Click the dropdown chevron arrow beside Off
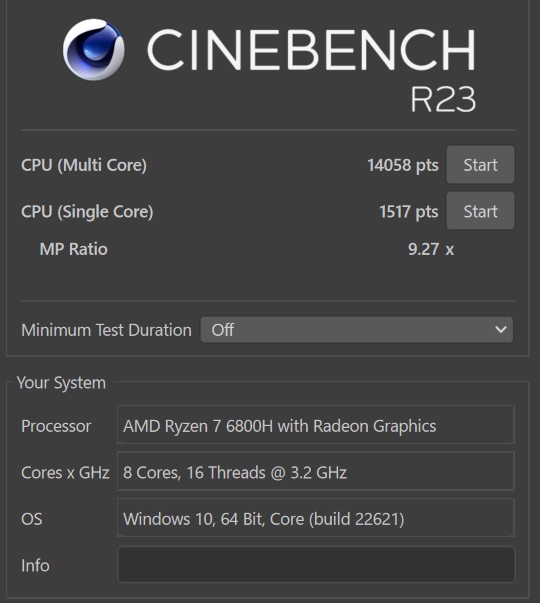Screen dimensions: 540x603 coord(500,330)
